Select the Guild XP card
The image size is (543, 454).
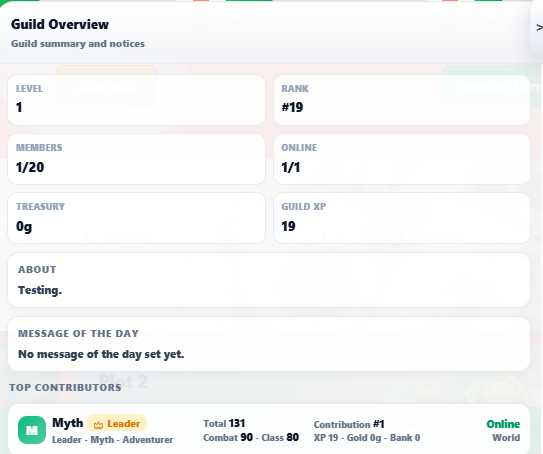[x=402, y=218]
